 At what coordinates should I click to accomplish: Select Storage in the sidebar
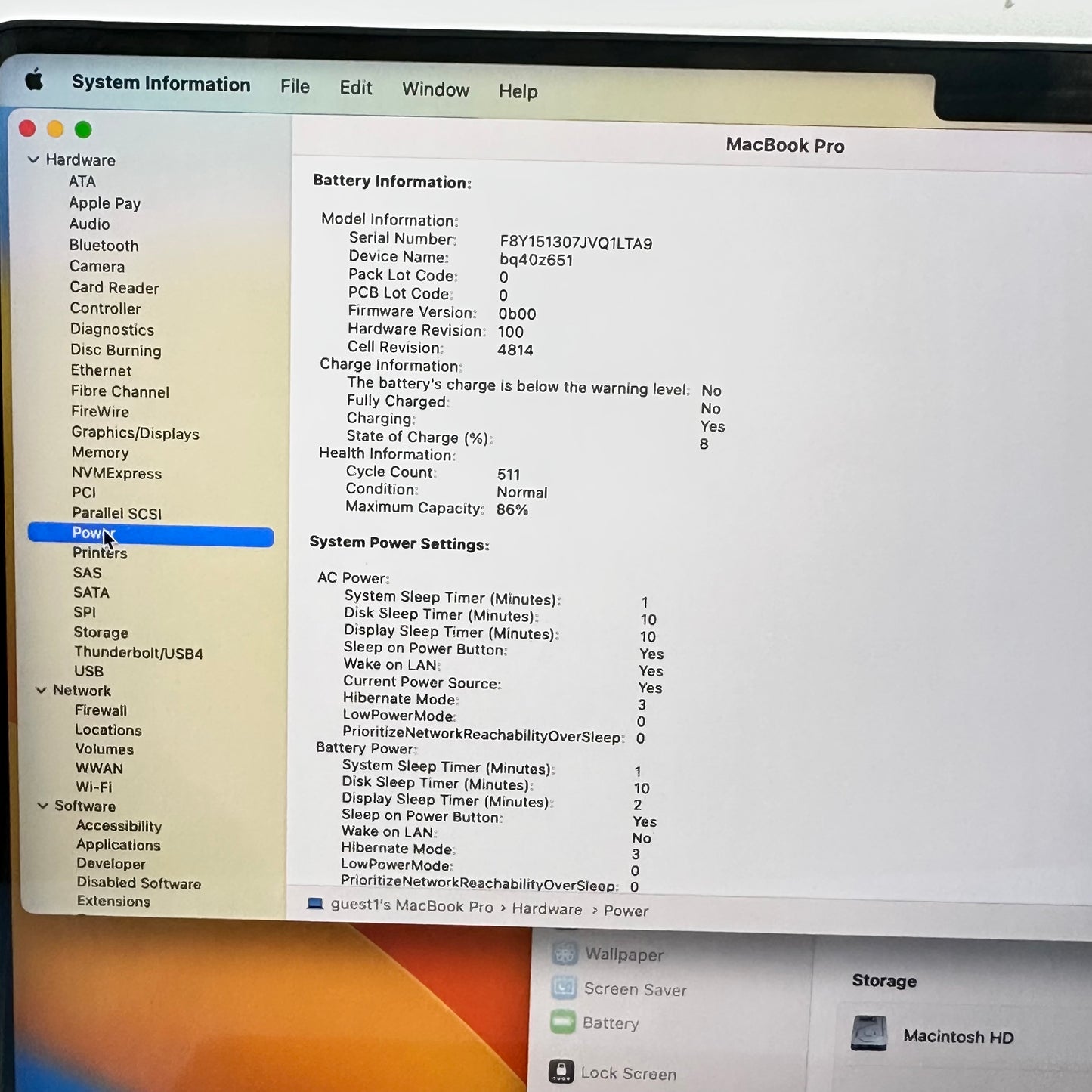pos(101,633)
